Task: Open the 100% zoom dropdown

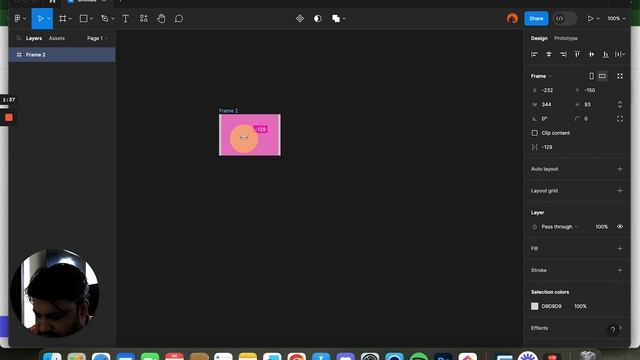Action: [x=616, y=18]
